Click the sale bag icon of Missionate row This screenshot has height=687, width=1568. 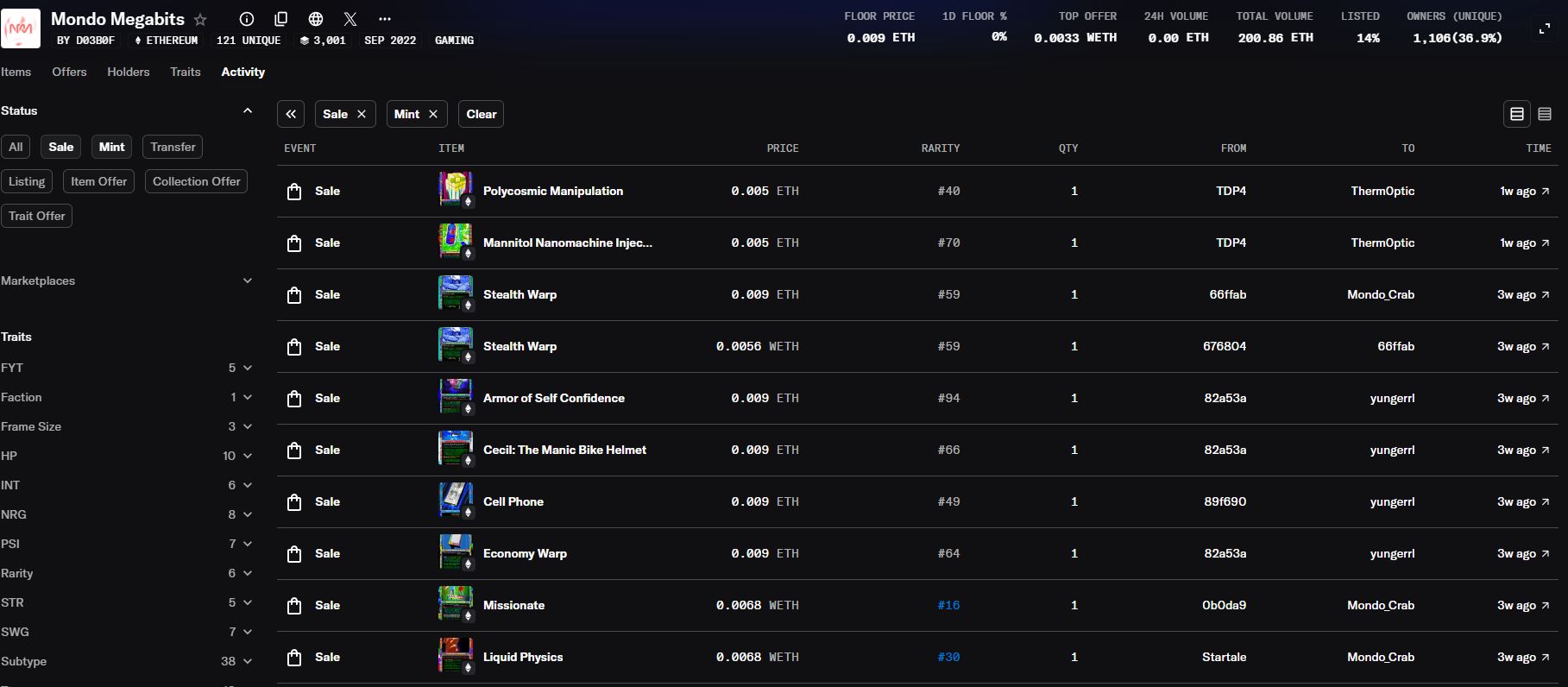[294, 606]
